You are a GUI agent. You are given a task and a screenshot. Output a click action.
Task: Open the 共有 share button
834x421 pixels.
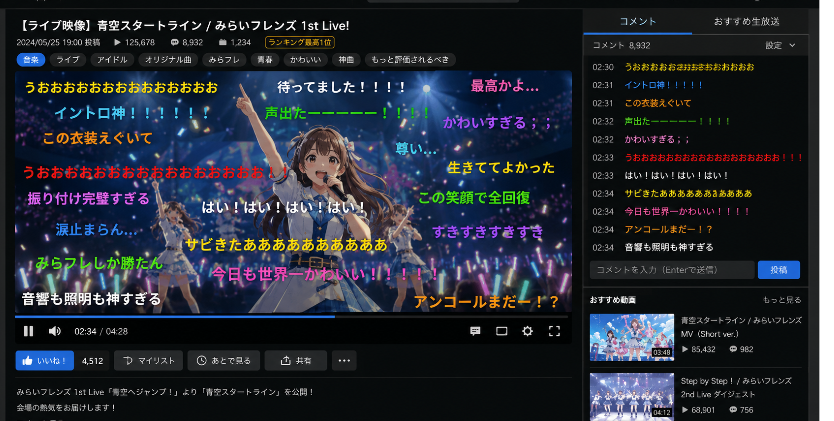pos(296,360)
